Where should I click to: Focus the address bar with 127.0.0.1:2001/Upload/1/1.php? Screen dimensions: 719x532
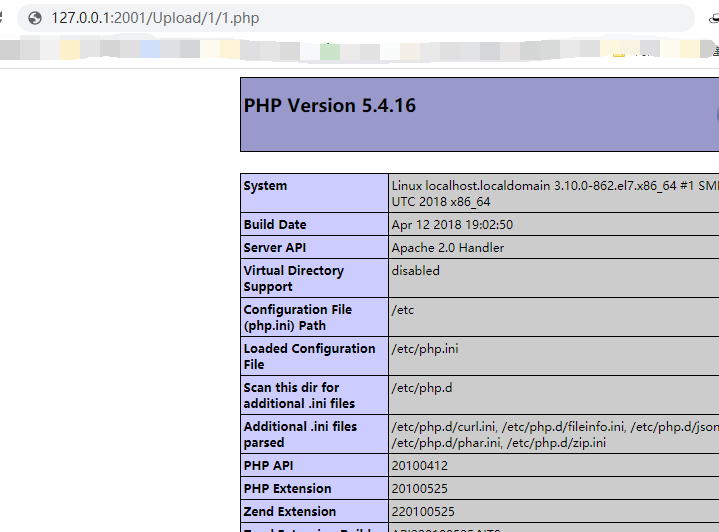click(x=356, y=18)
